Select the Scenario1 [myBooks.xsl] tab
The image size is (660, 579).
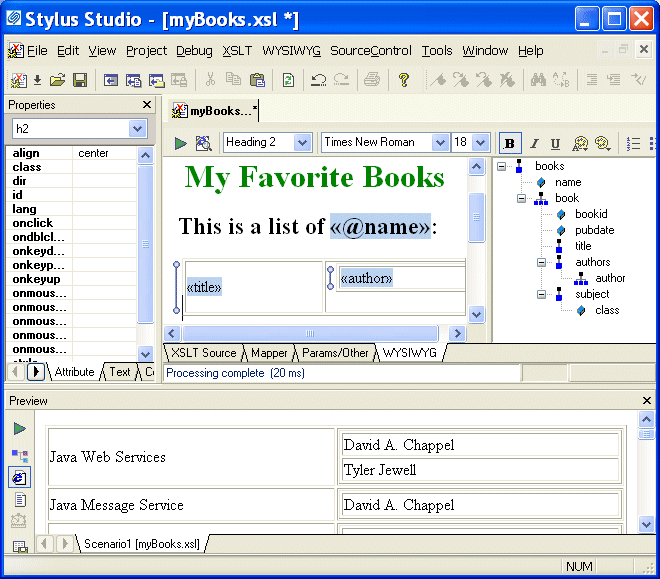tap(141, 544)
